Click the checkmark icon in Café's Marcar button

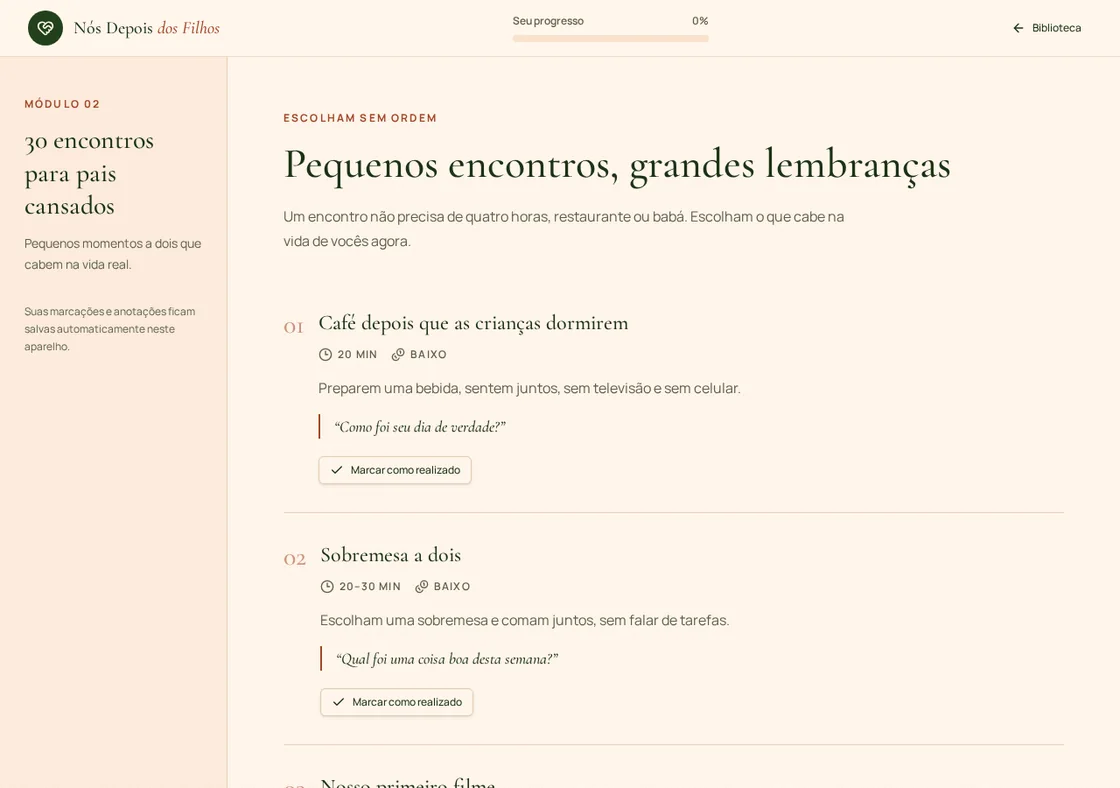336,470
